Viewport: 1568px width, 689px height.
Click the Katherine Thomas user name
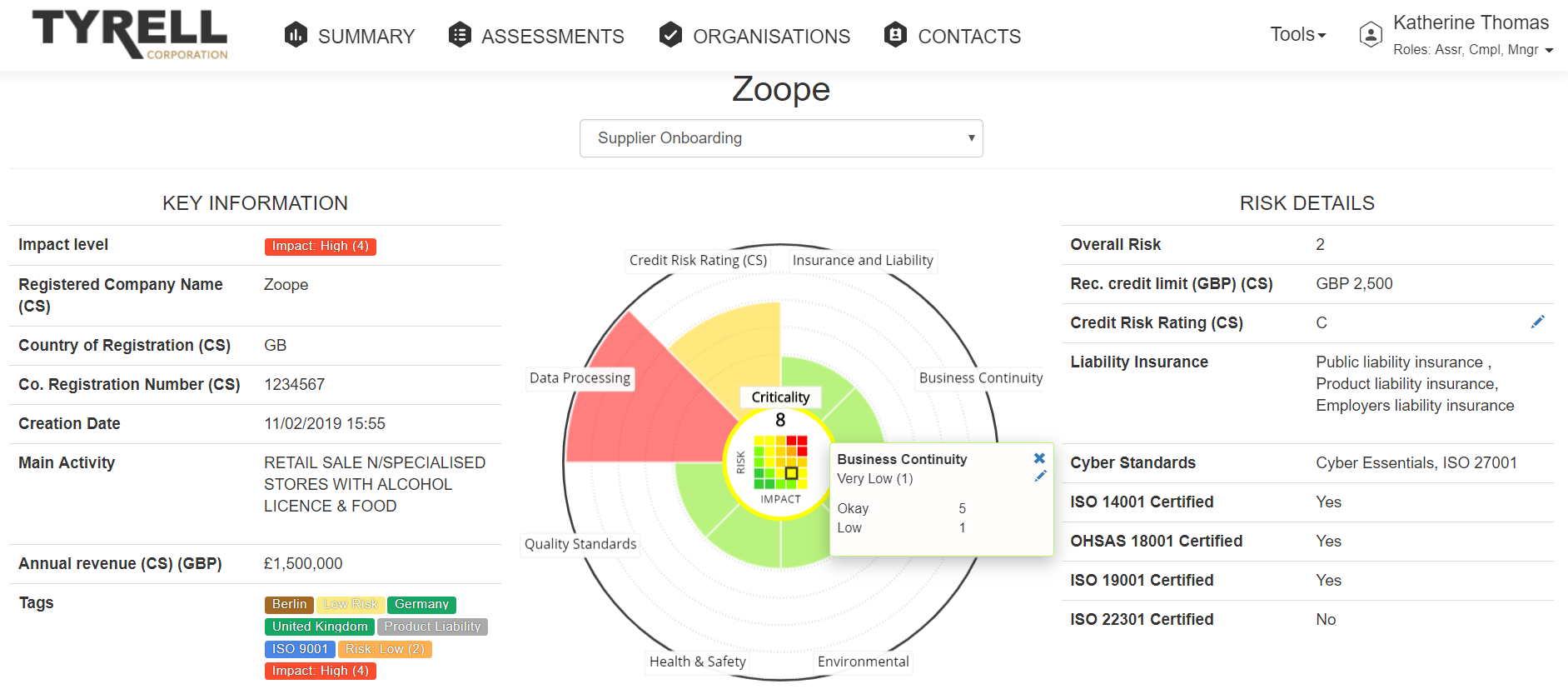(x=1471, y=23)
